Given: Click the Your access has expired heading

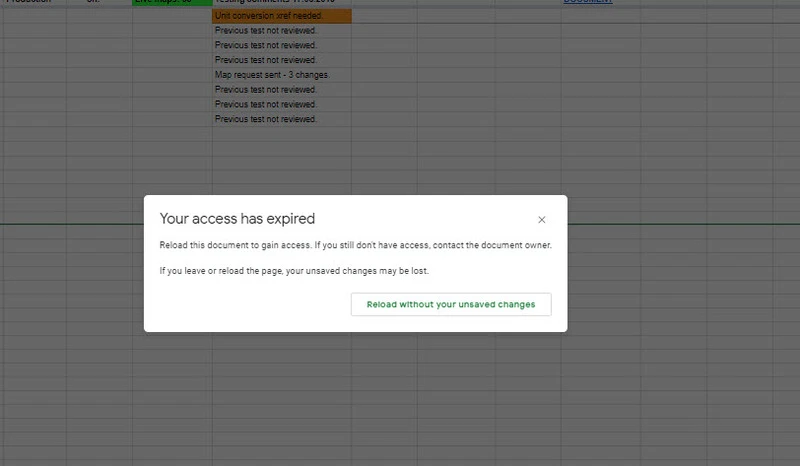Looking at the screenshot, I should pyautogui.click(x=238, y=219).
